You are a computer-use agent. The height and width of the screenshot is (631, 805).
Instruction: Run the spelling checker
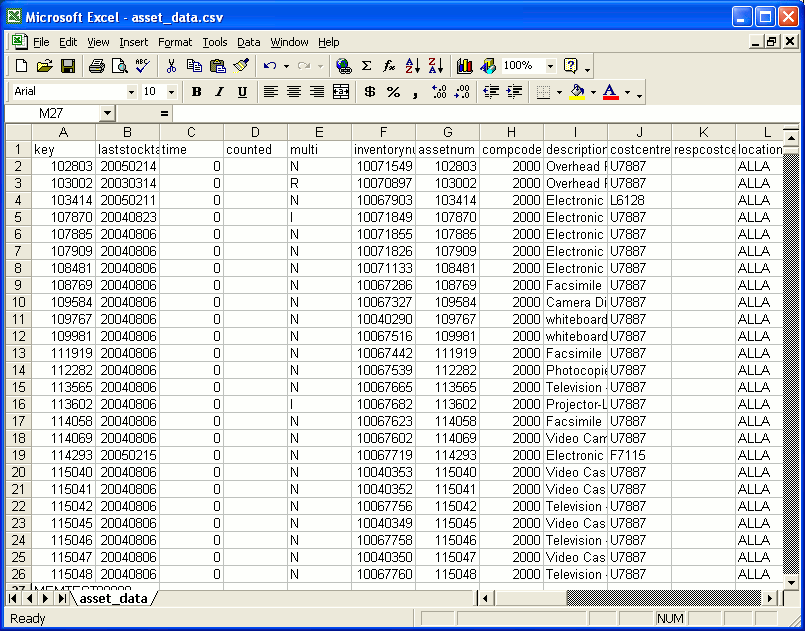click(x=143, y=66)
